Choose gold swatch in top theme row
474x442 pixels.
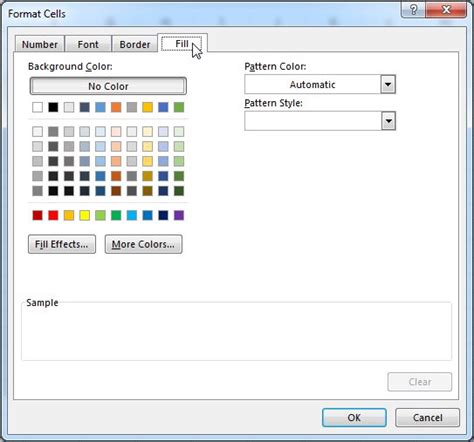pyautogui.click(x=147, y=107)
